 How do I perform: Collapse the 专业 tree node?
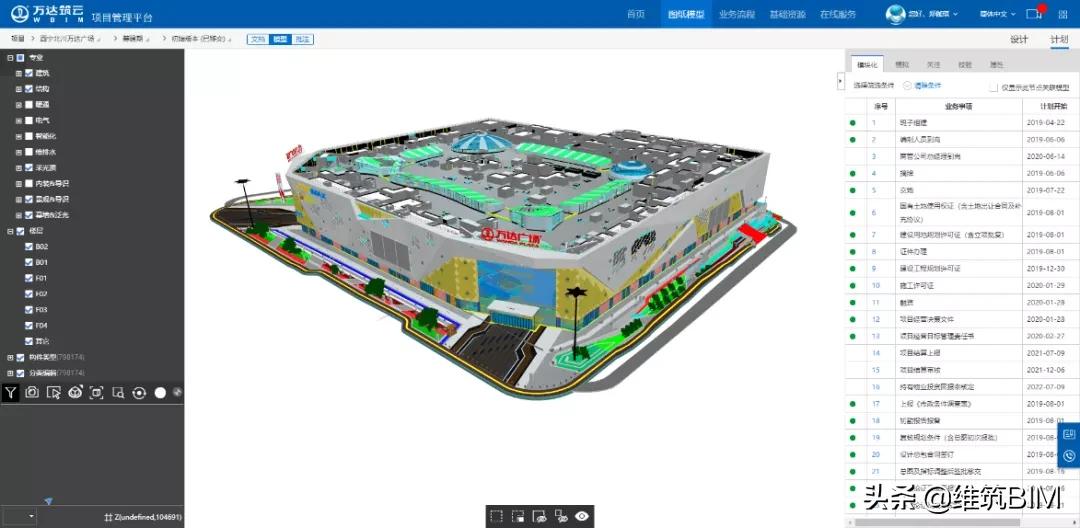point(10,58)
